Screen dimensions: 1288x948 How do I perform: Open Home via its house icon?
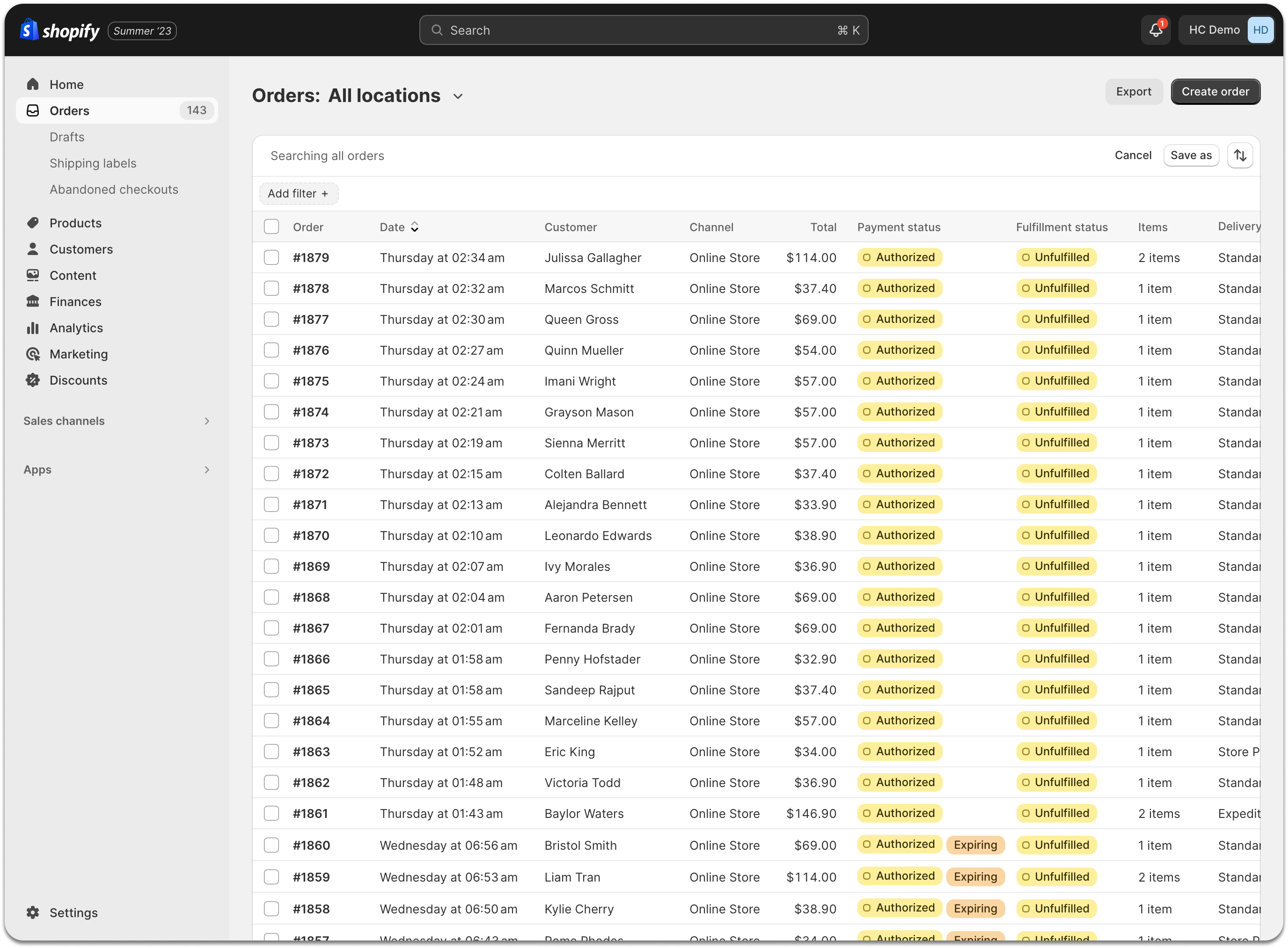coord(33,84)
